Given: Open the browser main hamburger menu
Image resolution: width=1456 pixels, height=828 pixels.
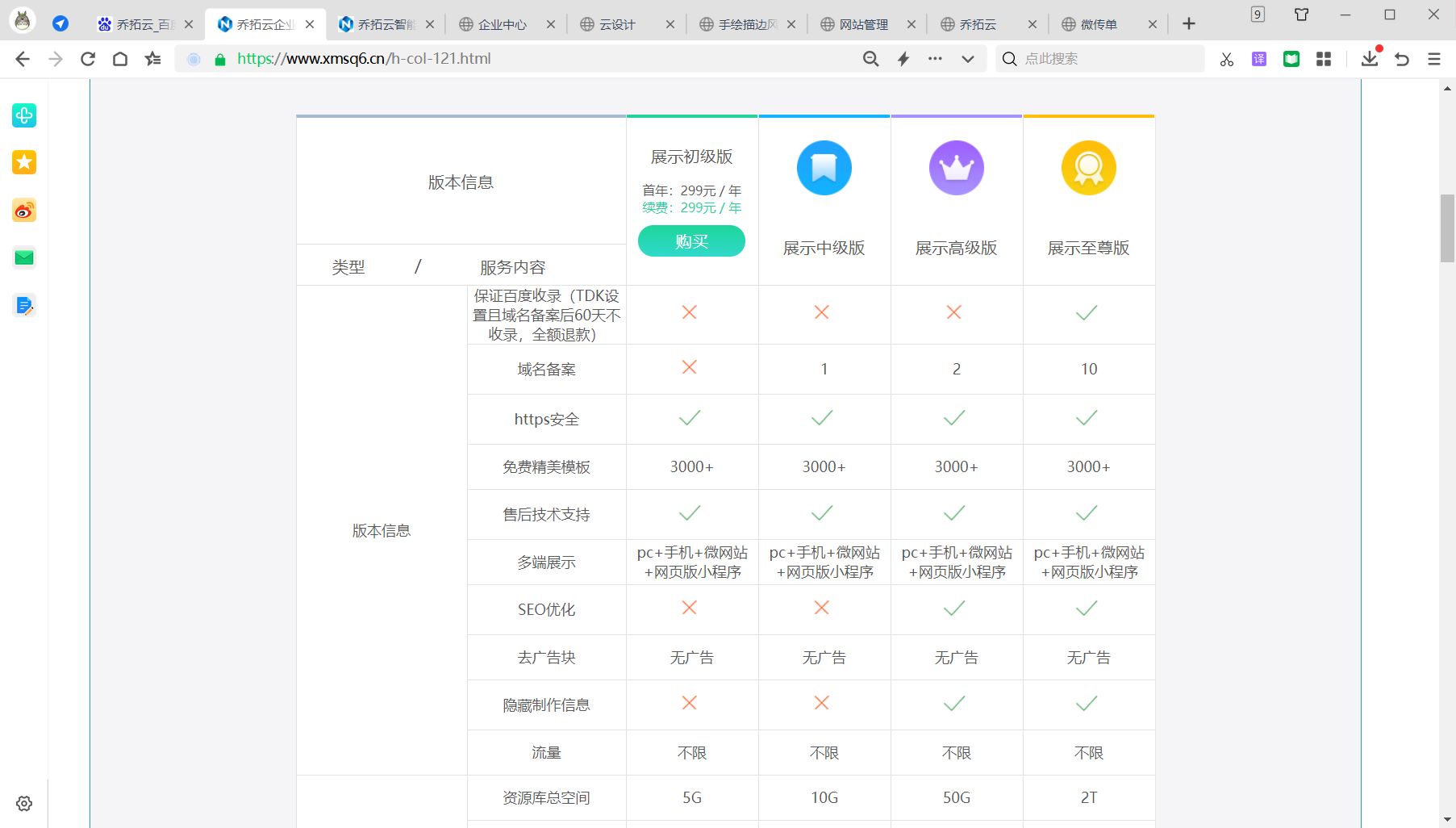Looking at the screenshot, I should click(x=1434, y=59).
